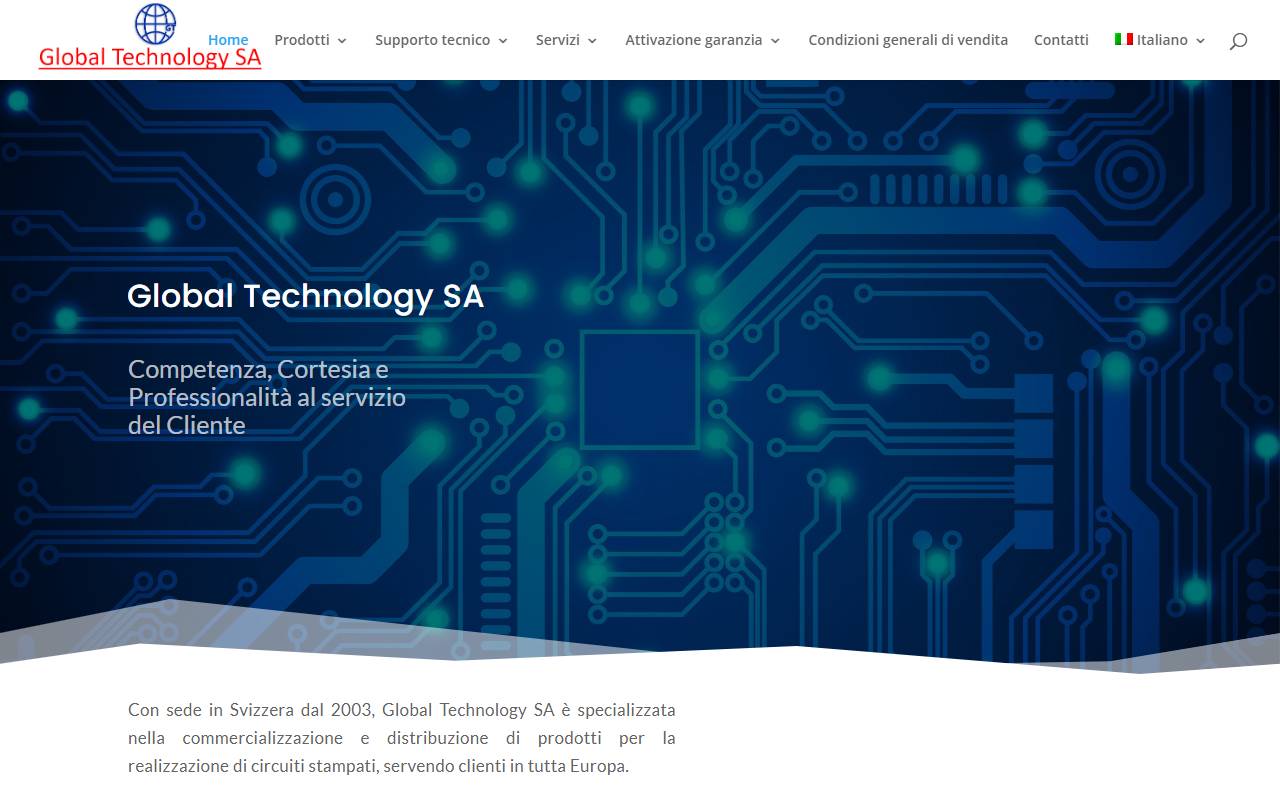Expand the Supporto tecnico chevron
1280x800 pixels.
[x=503, y=41]
